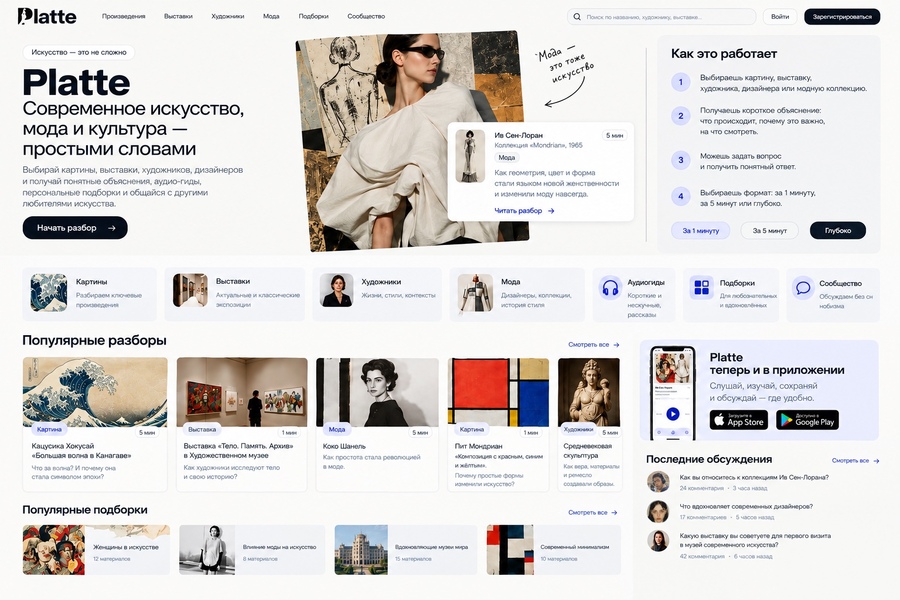Click Смотреть все for Последние обсуждения
Screen dimensions: 900x600
pyautogui.click(x=855, y=460)
